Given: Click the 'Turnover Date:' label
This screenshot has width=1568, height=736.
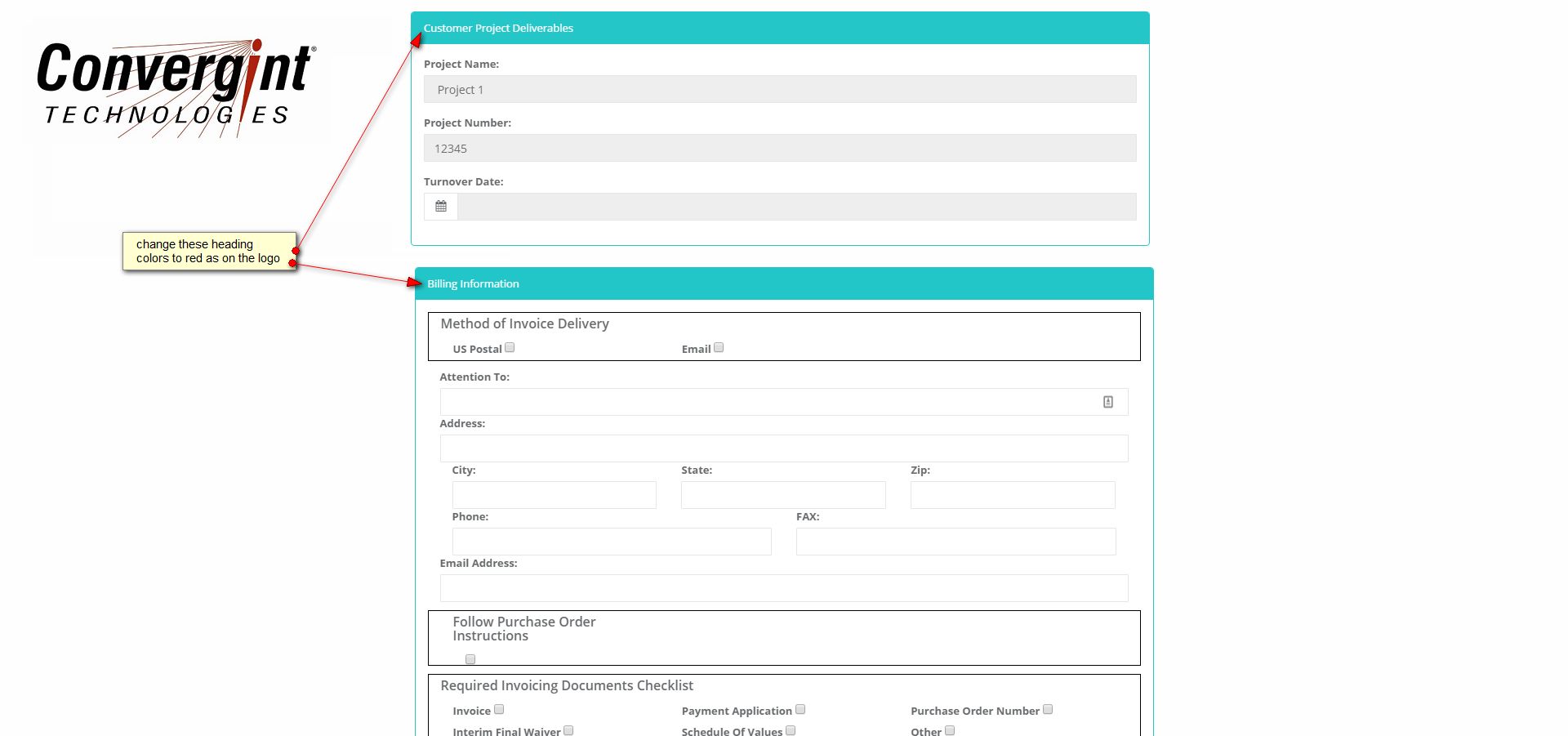Looking at the screenshot, I should click(x=464, y=181).
